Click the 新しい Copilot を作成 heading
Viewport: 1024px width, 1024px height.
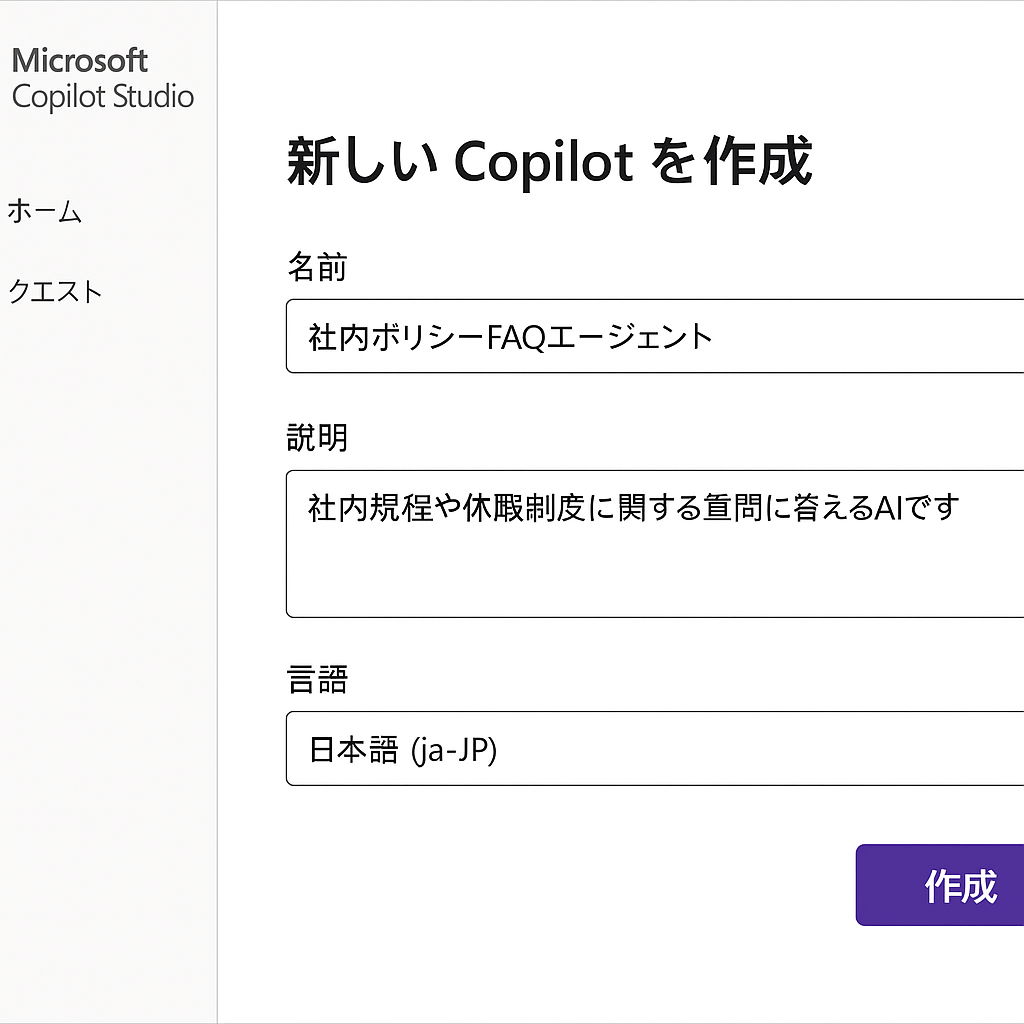(x=549, y=162)
